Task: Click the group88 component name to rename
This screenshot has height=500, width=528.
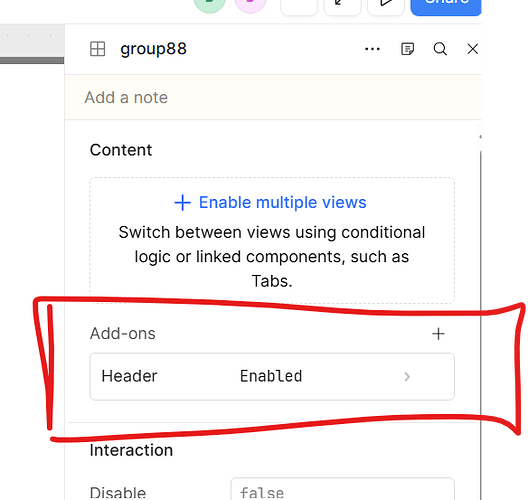Action: 154,49
